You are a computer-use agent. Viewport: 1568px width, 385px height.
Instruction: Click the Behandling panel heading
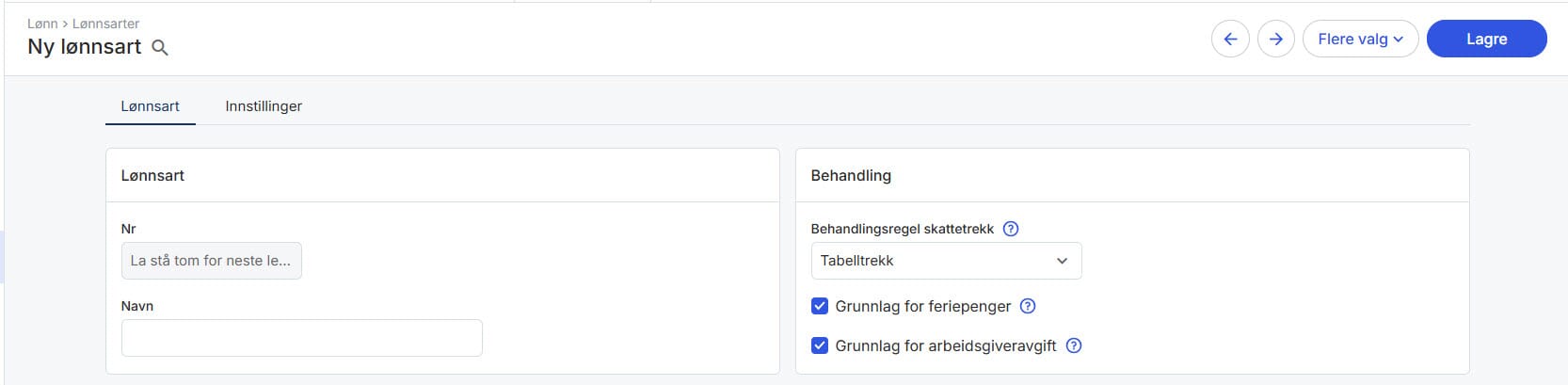pos(851,176)
